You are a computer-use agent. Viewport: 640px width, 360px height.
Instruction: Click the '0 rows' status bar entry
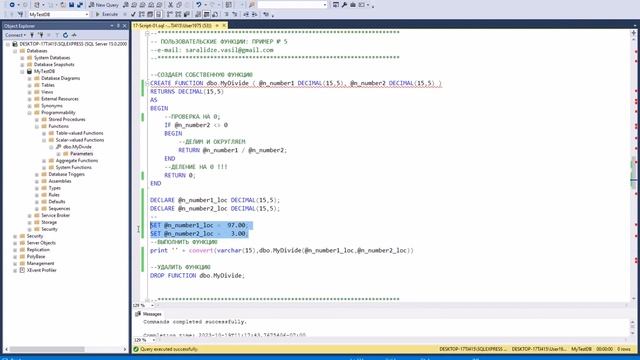click(x=624, y=349)
